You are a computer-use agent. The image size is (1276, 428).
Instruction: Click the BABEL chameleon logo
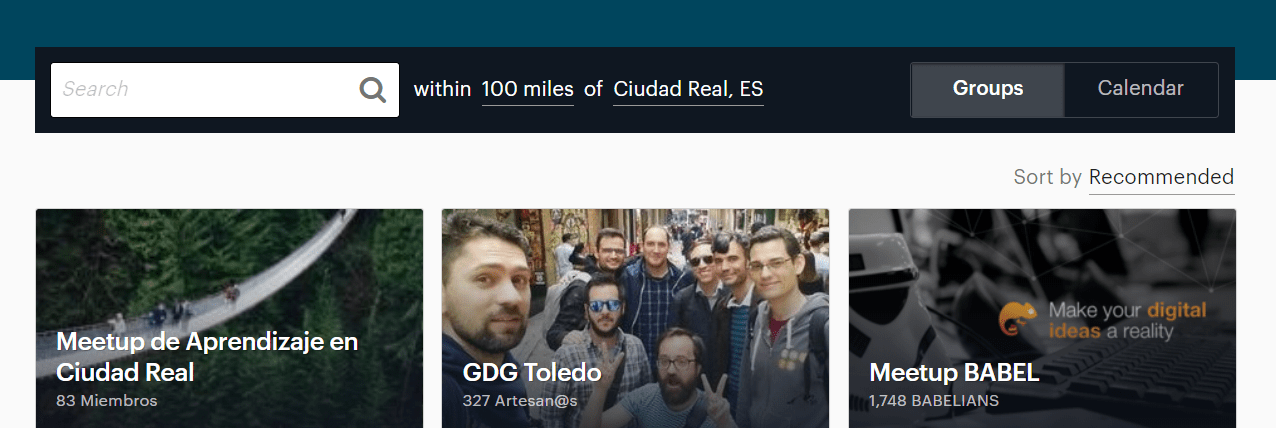pos(1018,318)
